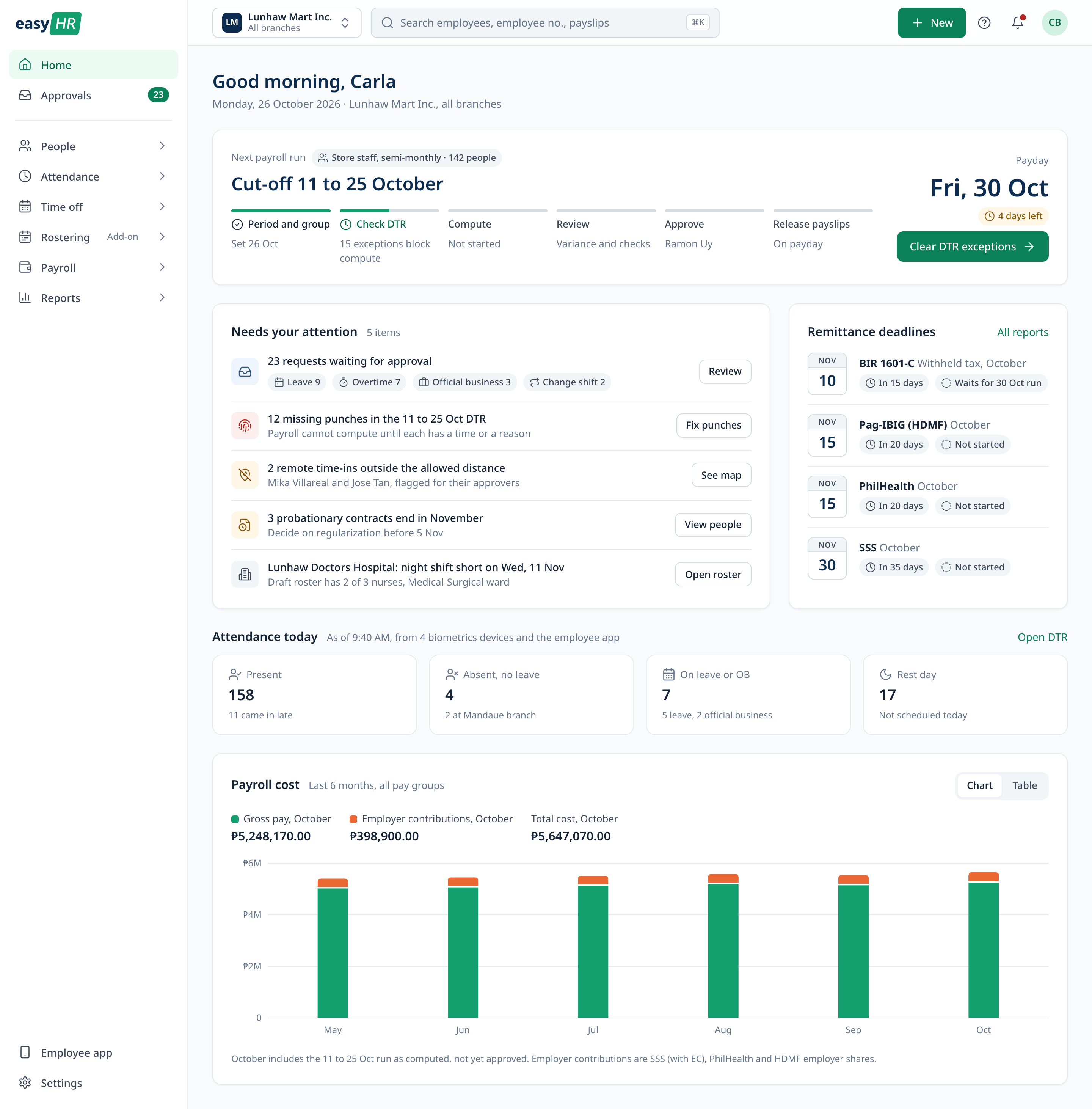Viewport: 1092px width, 1109px height.
Task: Click the Gross pay green legend swatch
Action: coord(235,819)
